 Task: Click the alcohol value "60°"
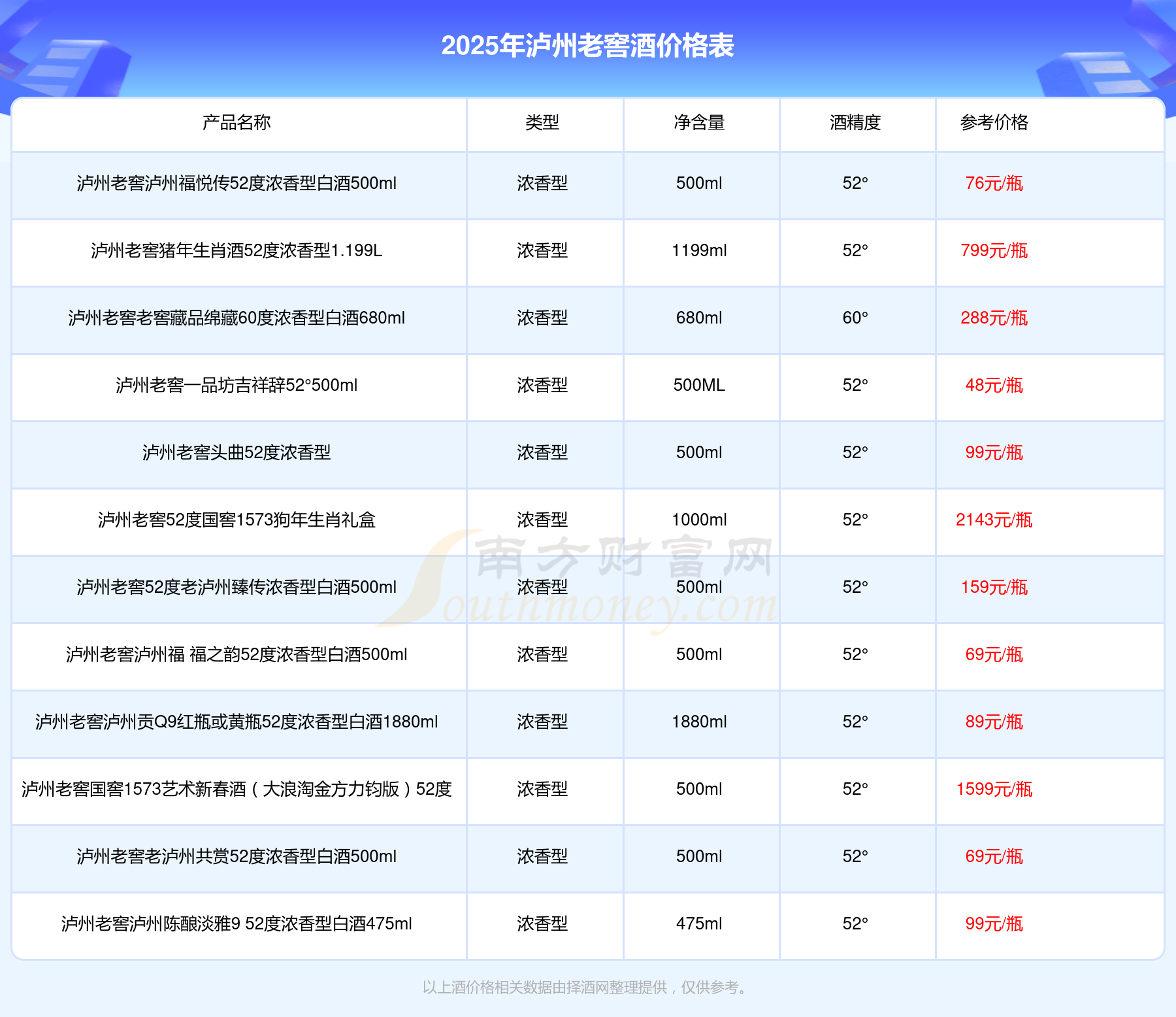point(855,318)
